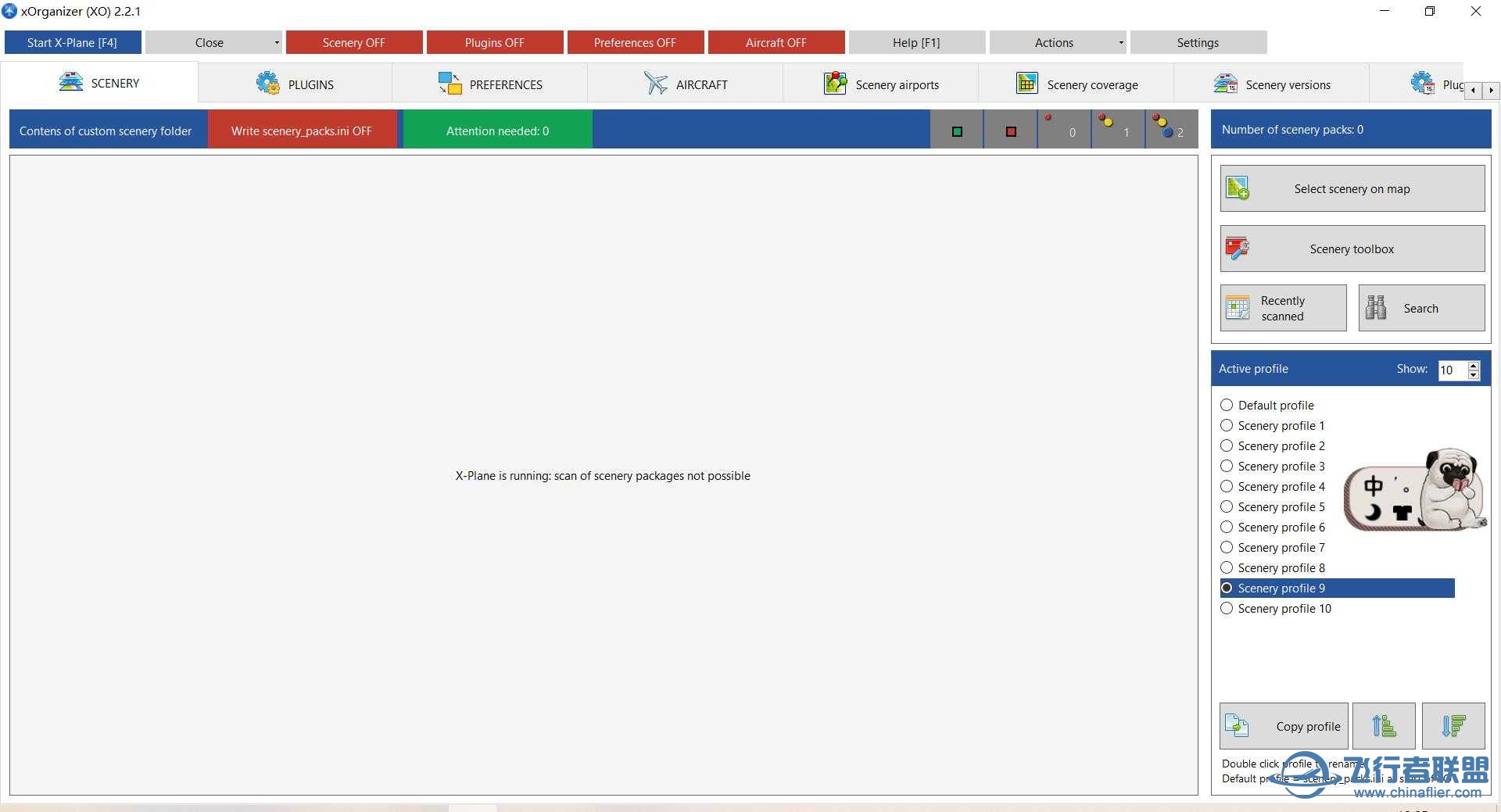Screen dimensions: 1501x812
Task: Switch to the PREFERENCES tab
Action: [490, 84]
